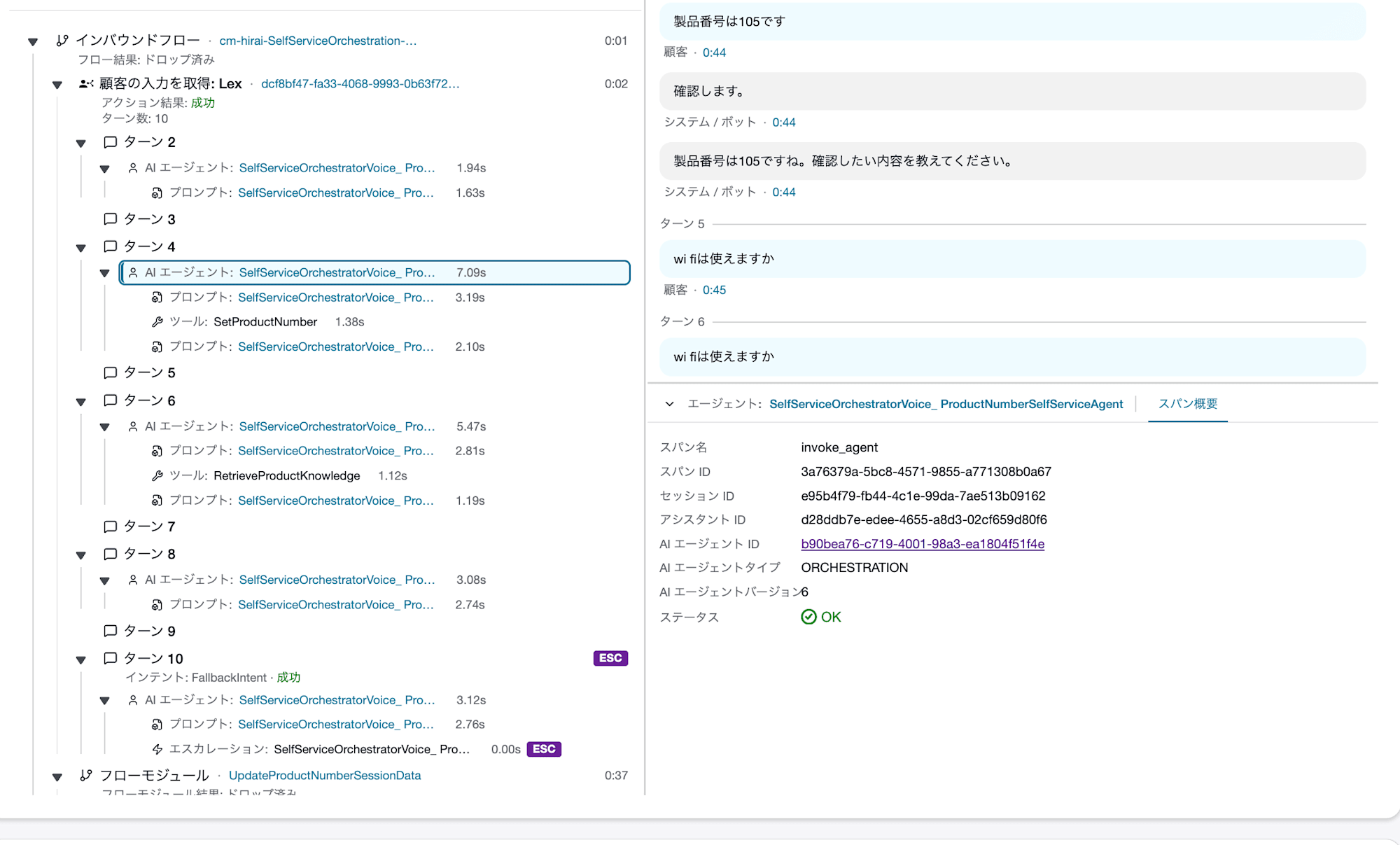The width and height of the screenshot is (1400, 845).
Task: Click the ターン 2 chat bubble icon
Action: pyautogui.click(x=110, y=142)
